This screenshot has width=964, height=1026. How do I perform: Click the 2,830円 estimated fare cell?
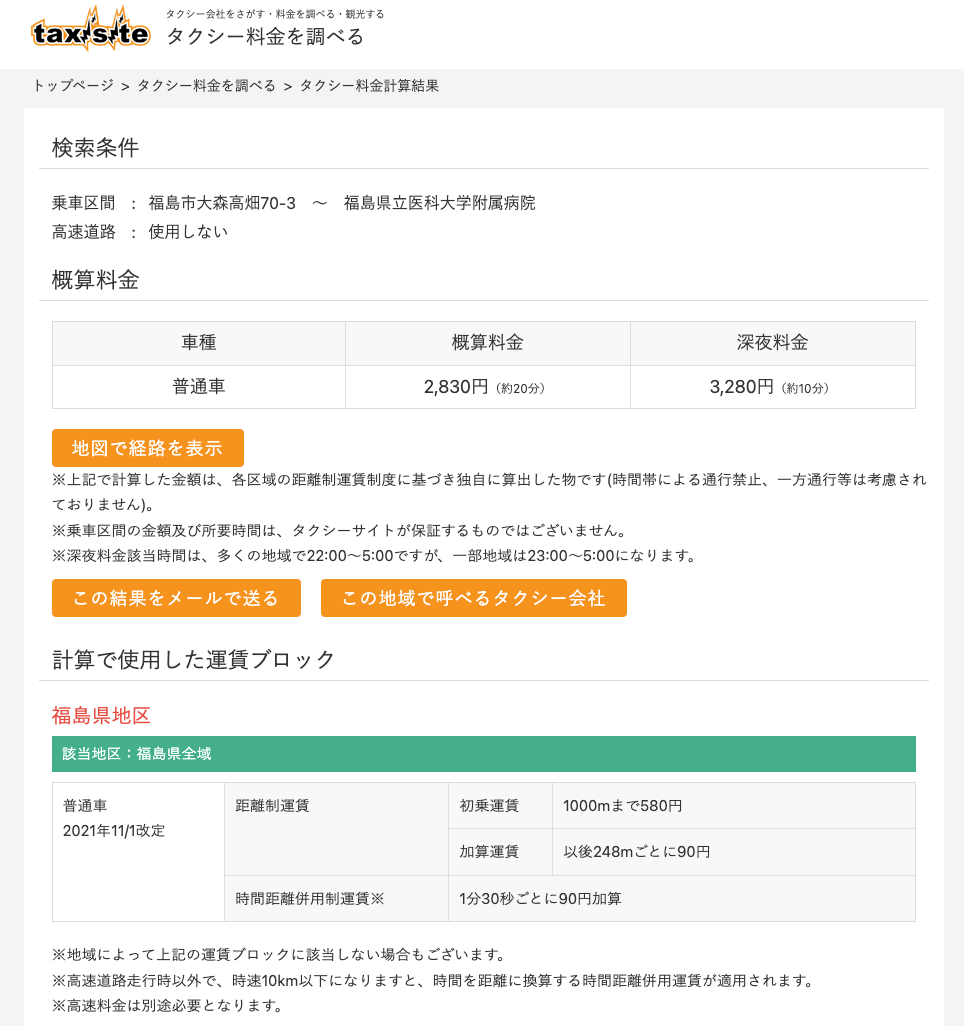[x=488, y=387]
